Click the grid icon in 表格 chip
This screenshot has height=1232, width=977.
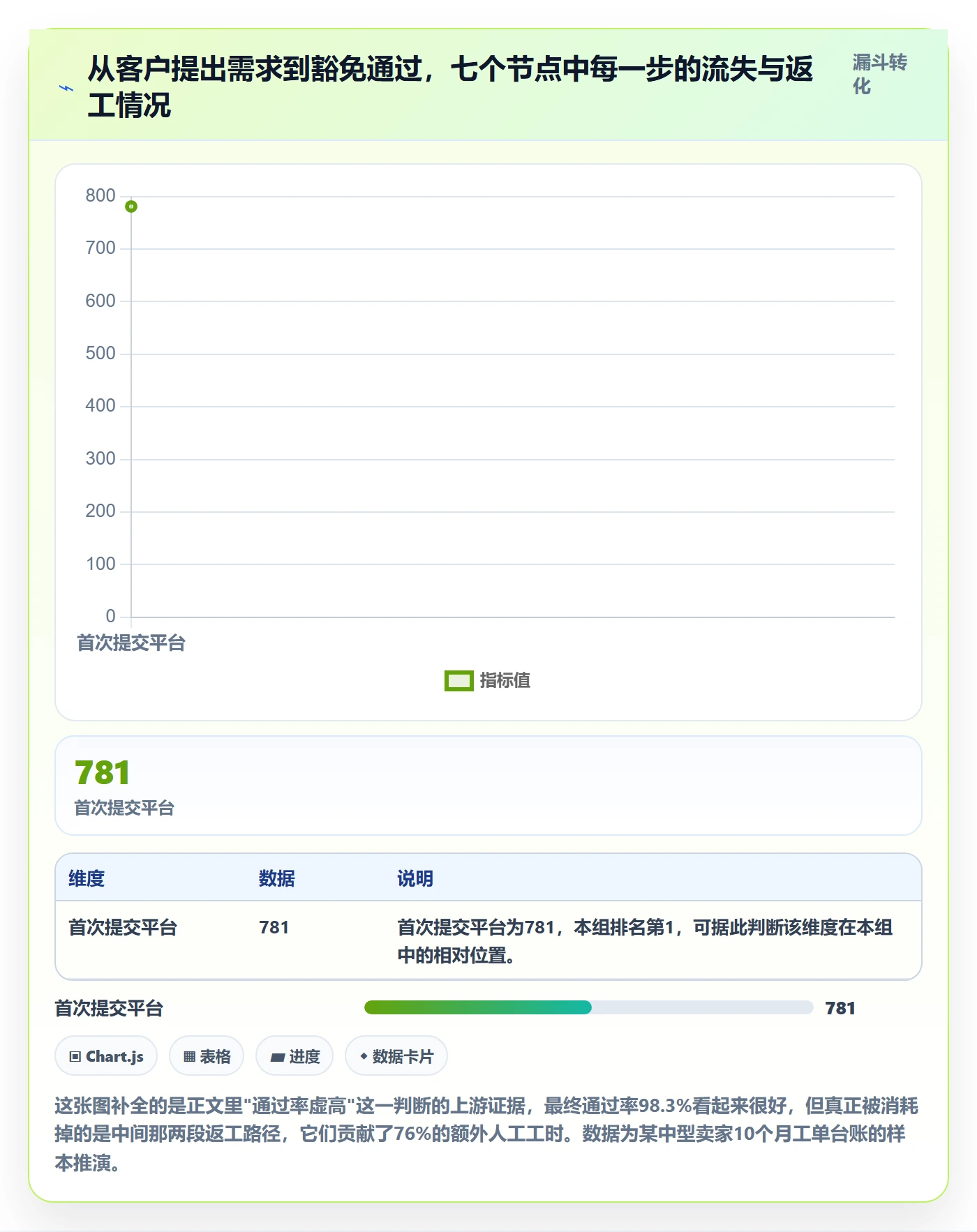[x=189, y=1057]
